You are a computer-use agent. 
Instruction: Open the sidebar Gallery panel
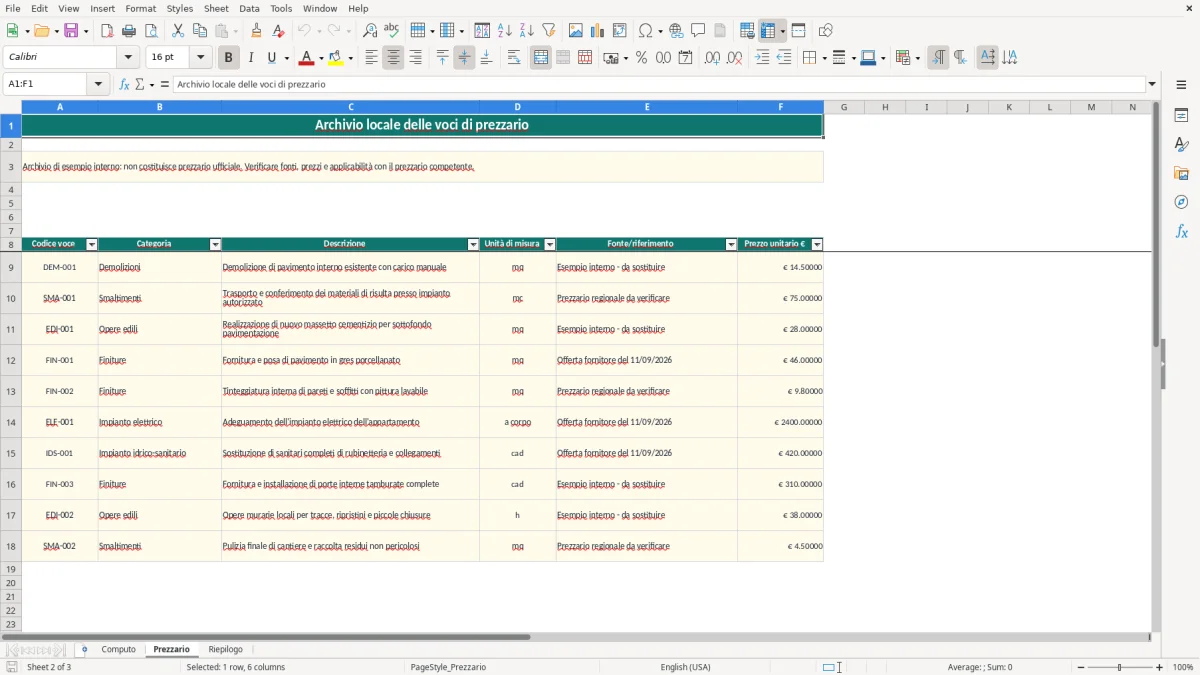(x=1181, y=174)
